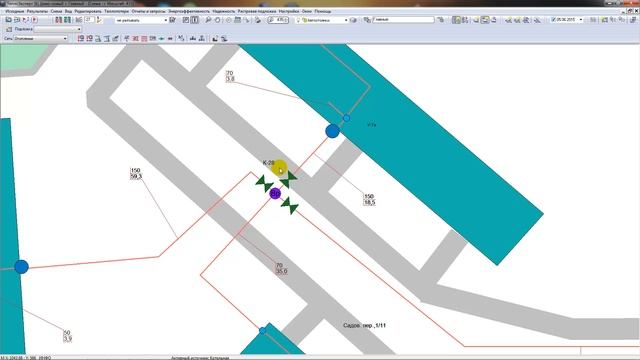Viewport: 640px width, 360px height.
Task: Select the large blue node at the long building
Action: 333,131
